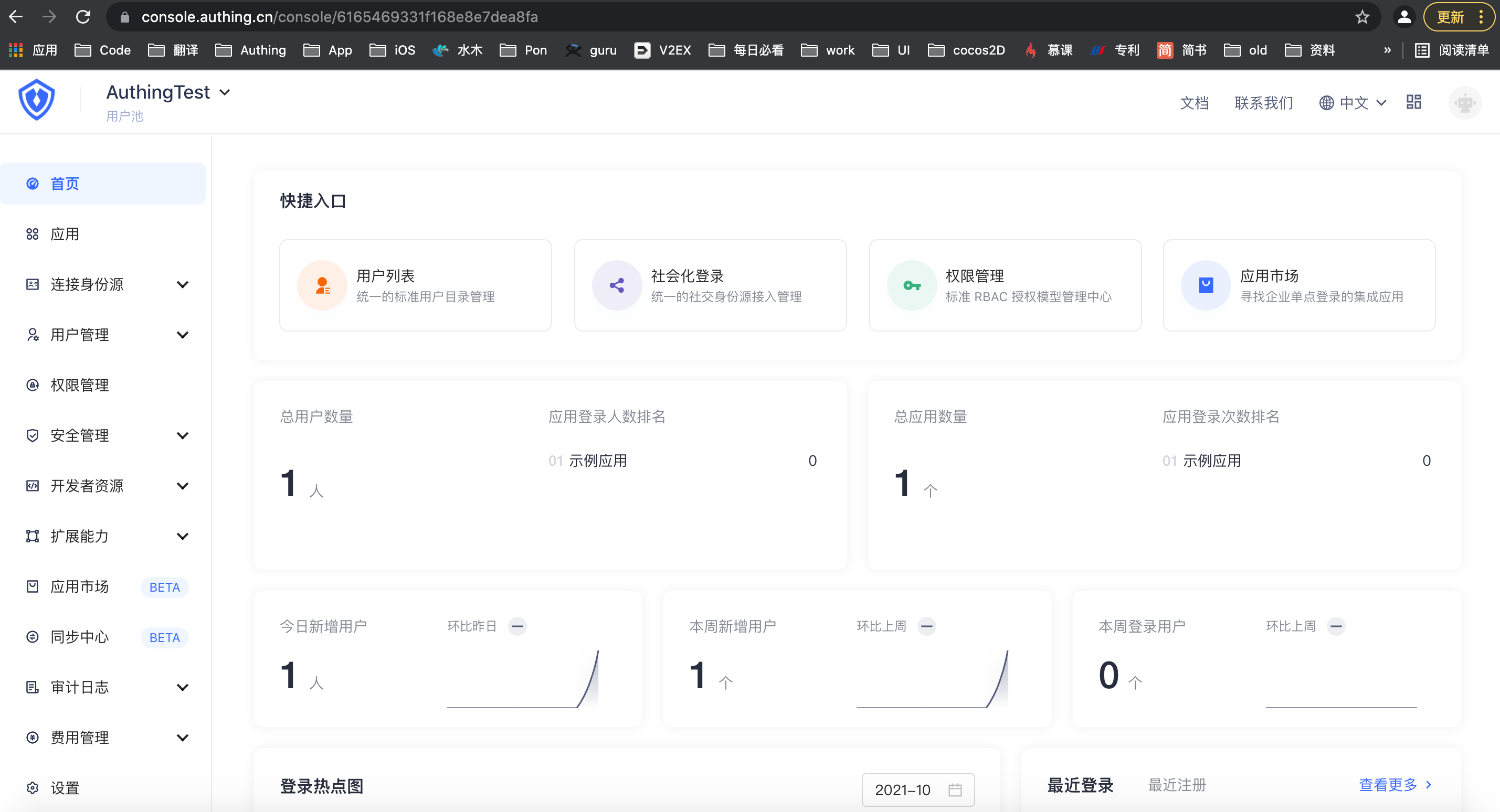
Task: Expand the 开发者资源 menu chevron
Action: [x=182, y=486]
